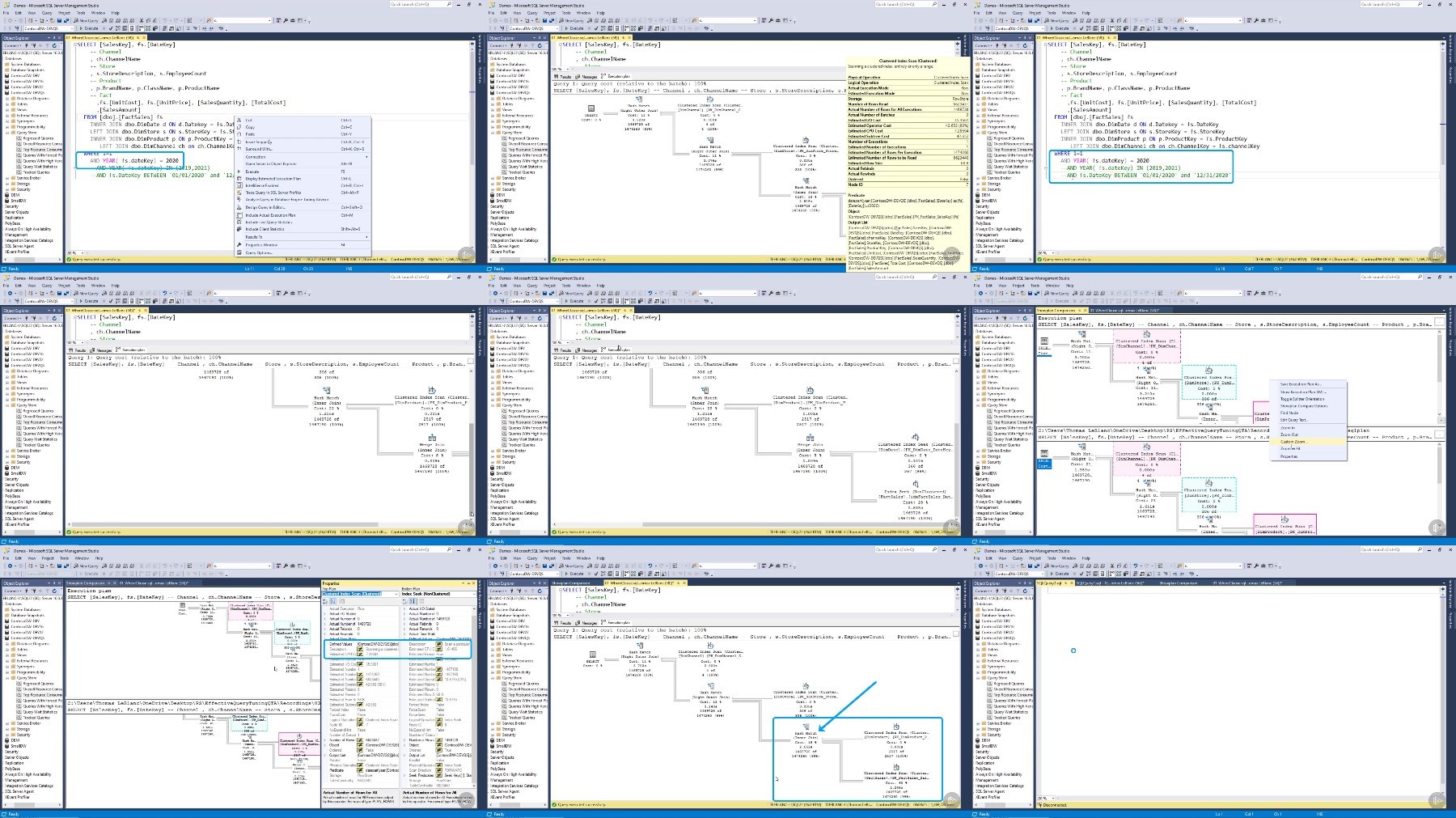Click Zoom to Fit in the showplan menu
Image resolution: width=1456 pixels, height=818 pixels.
(1290, 448)
